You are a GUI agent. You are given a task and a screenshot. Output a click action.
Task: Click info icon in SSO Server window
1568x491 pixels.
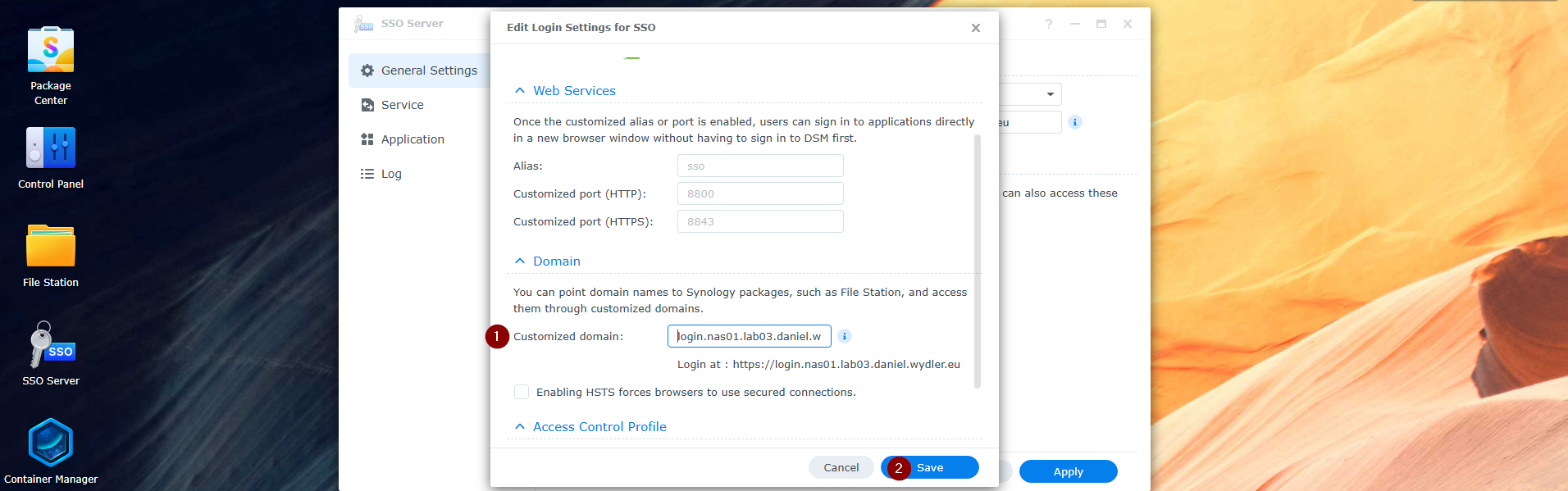click(1075, 122)
